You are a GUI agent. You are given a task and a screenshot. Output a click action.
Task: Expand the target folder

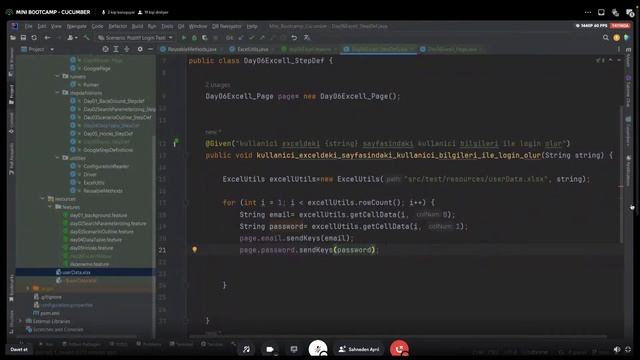(x=28, y=289)
